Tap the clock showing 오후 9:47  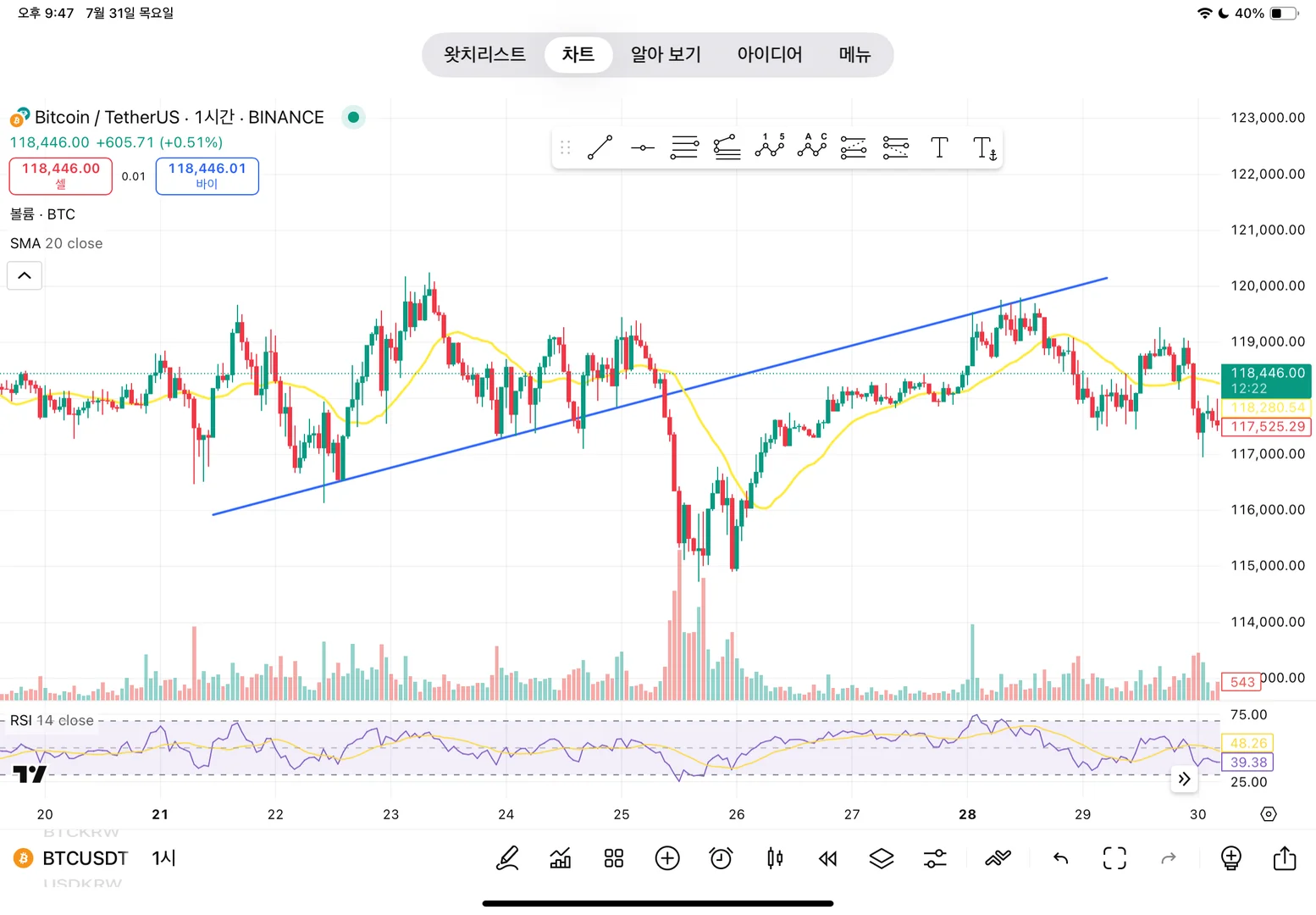(x=46, y=14)
